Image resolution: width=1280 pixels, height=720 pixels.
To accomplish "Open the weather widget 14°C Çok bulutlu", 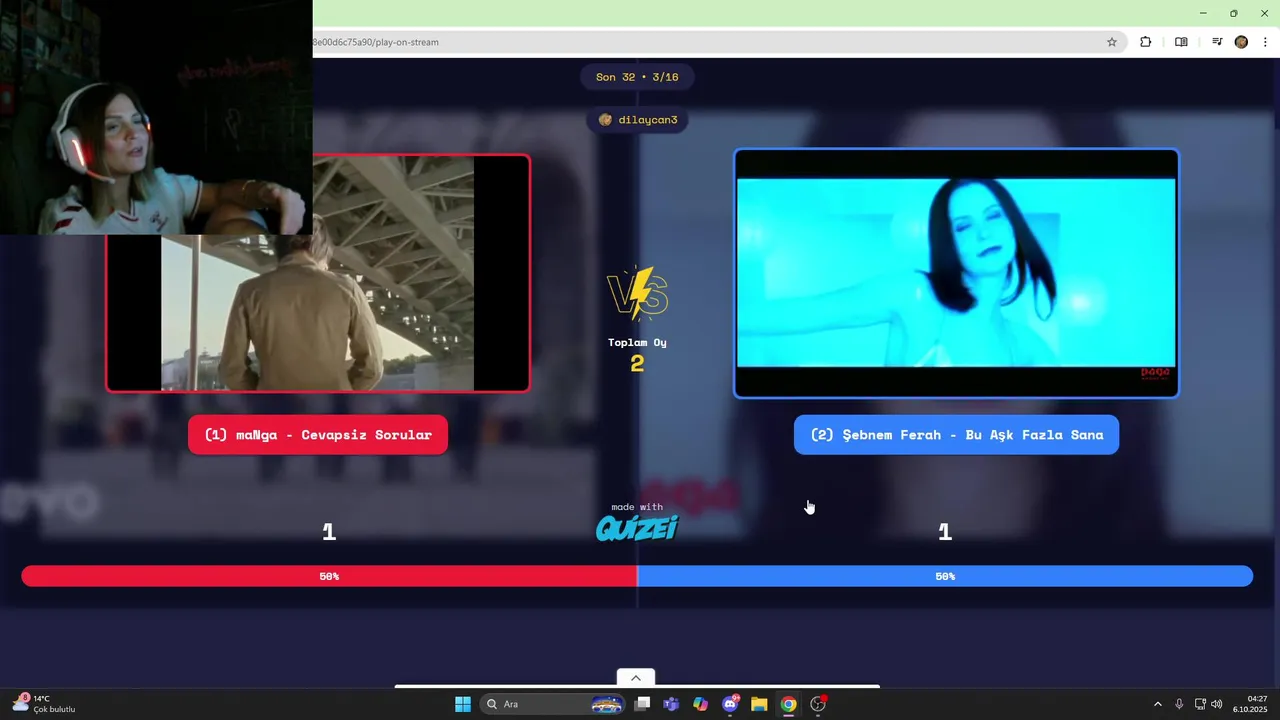I will click(45, 704).
